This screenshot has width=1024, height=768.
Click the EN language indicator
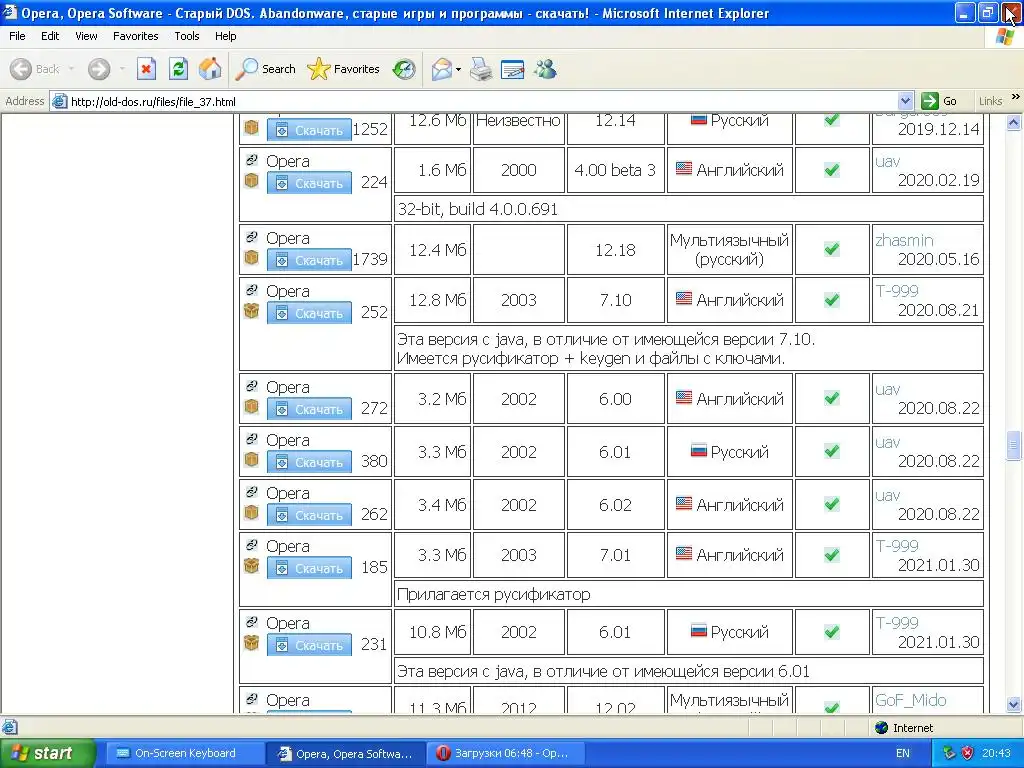[903, 753]
